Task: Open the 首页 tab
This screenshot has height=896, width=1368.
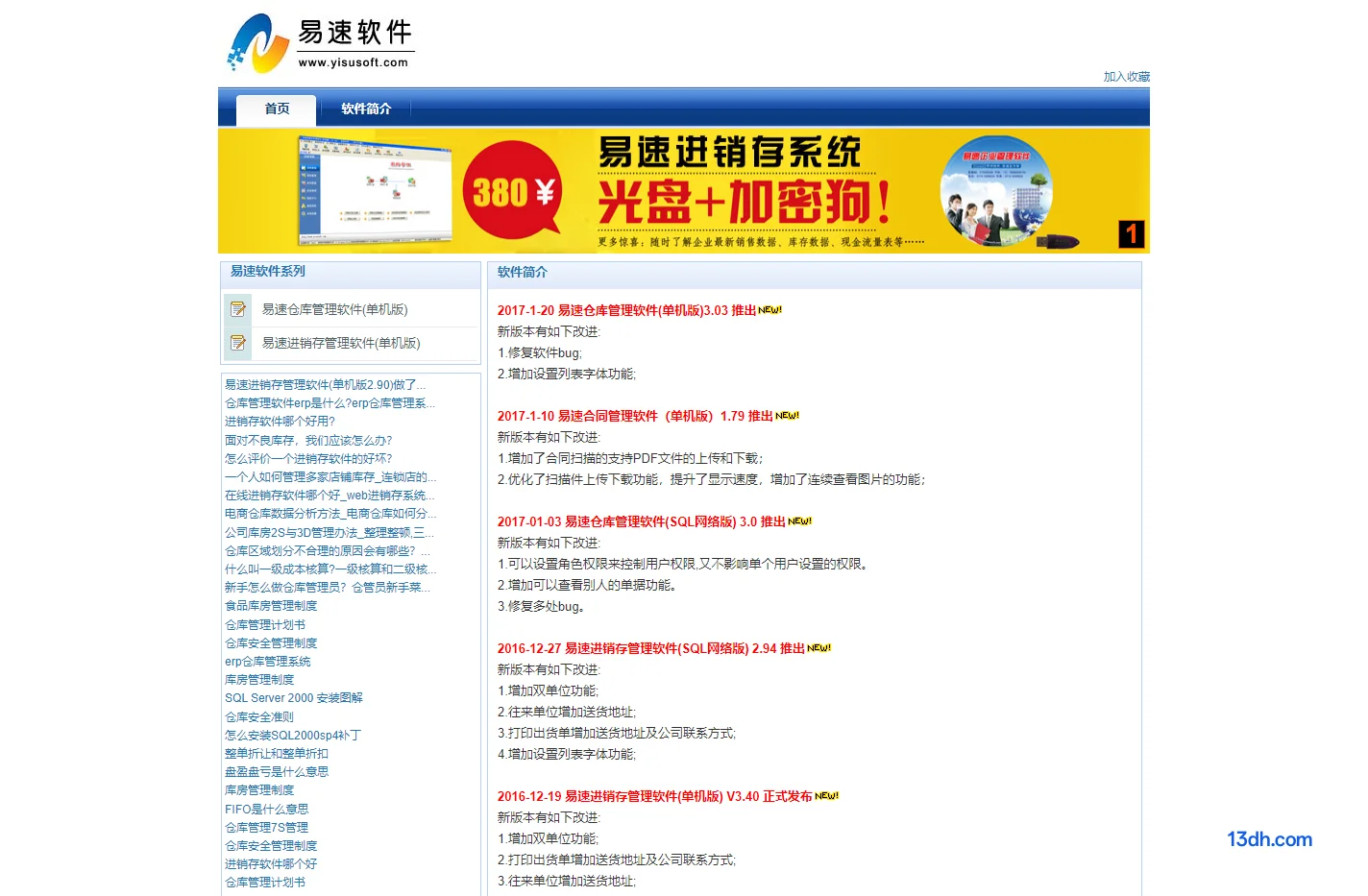Action: pyautogui.click(x=277, y=109)
